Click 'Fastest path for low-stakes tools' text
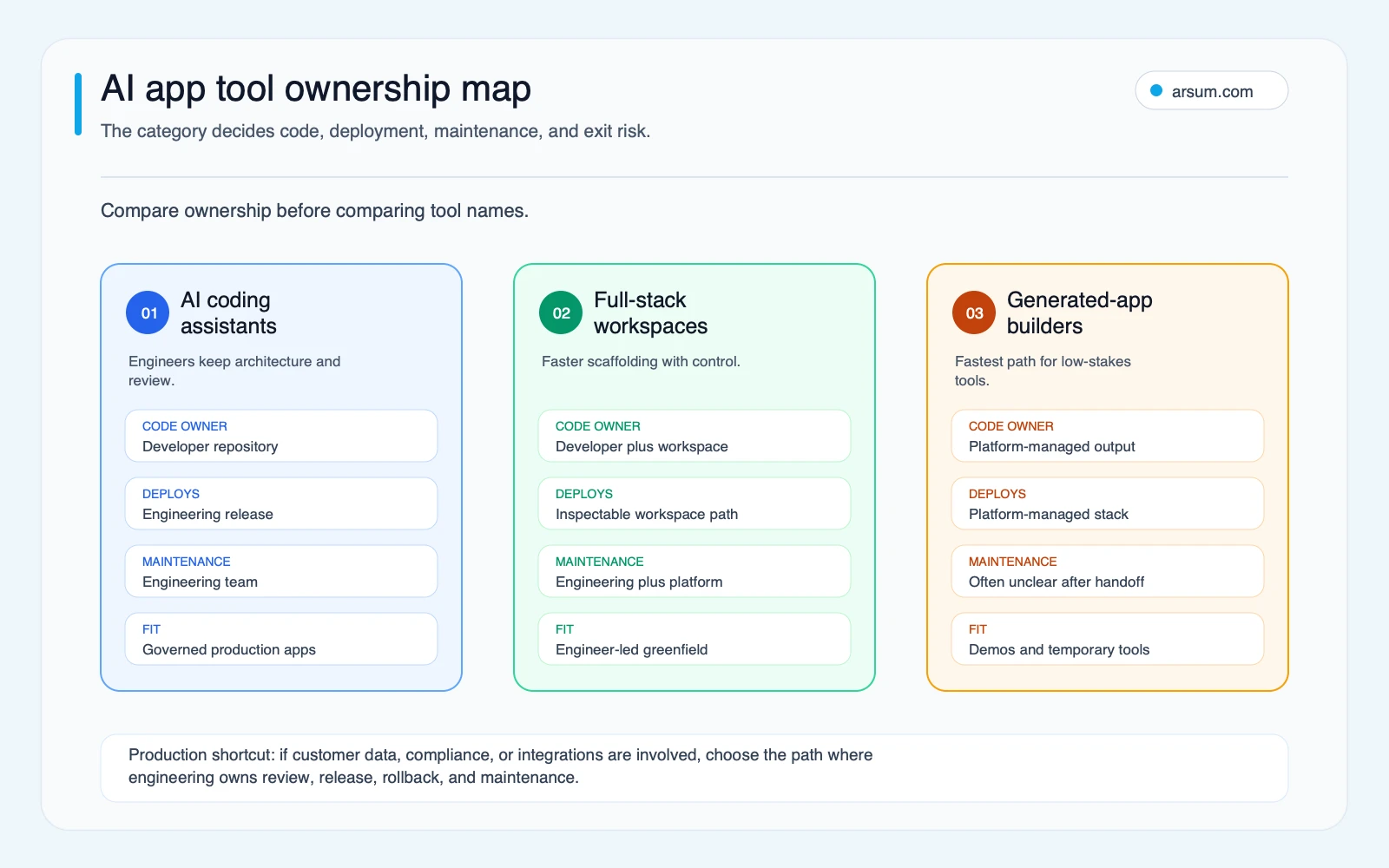This screenshot has width=1389, height=868. pos(1043,371)
